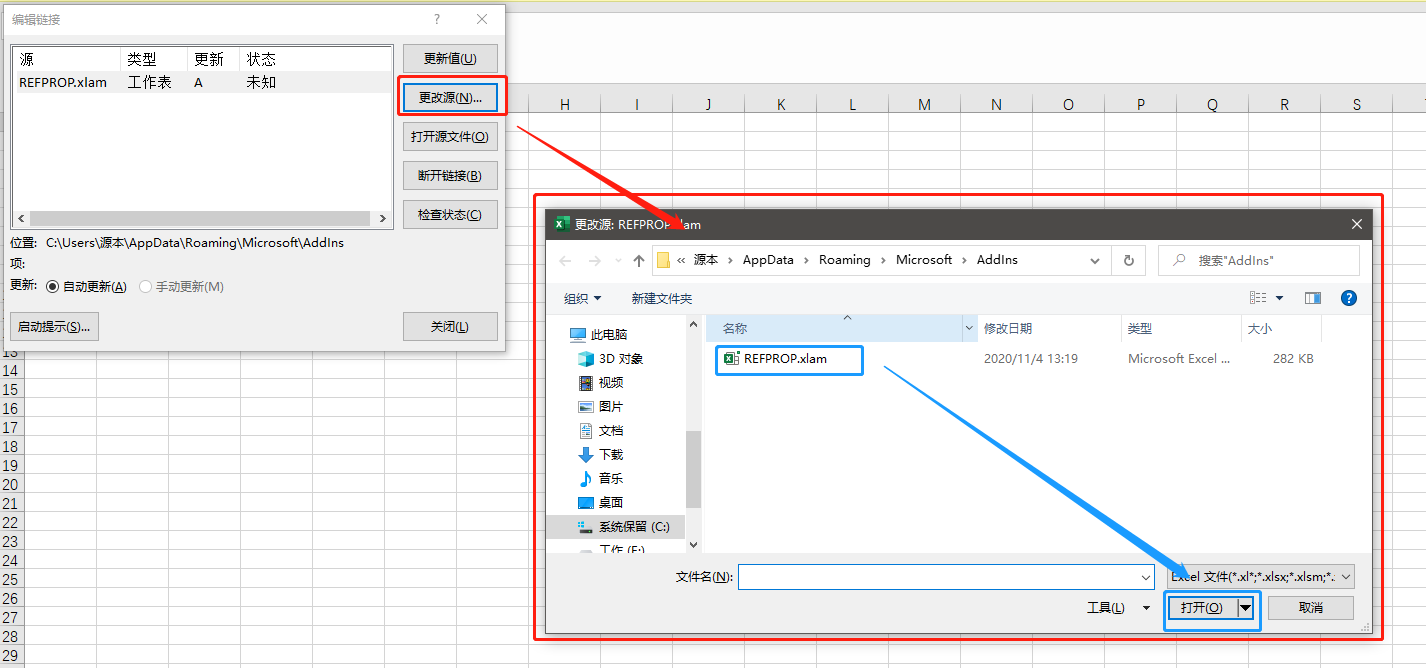Open the source file with 打开源文件(O)
Image resolution: width=1426 pixels, height=668 pixels.
[450, 136]
